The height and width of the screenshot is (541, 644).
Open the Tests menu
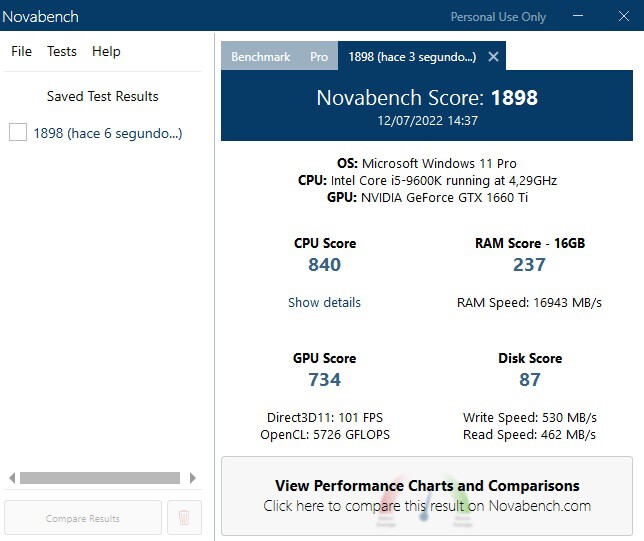point(62,51)
